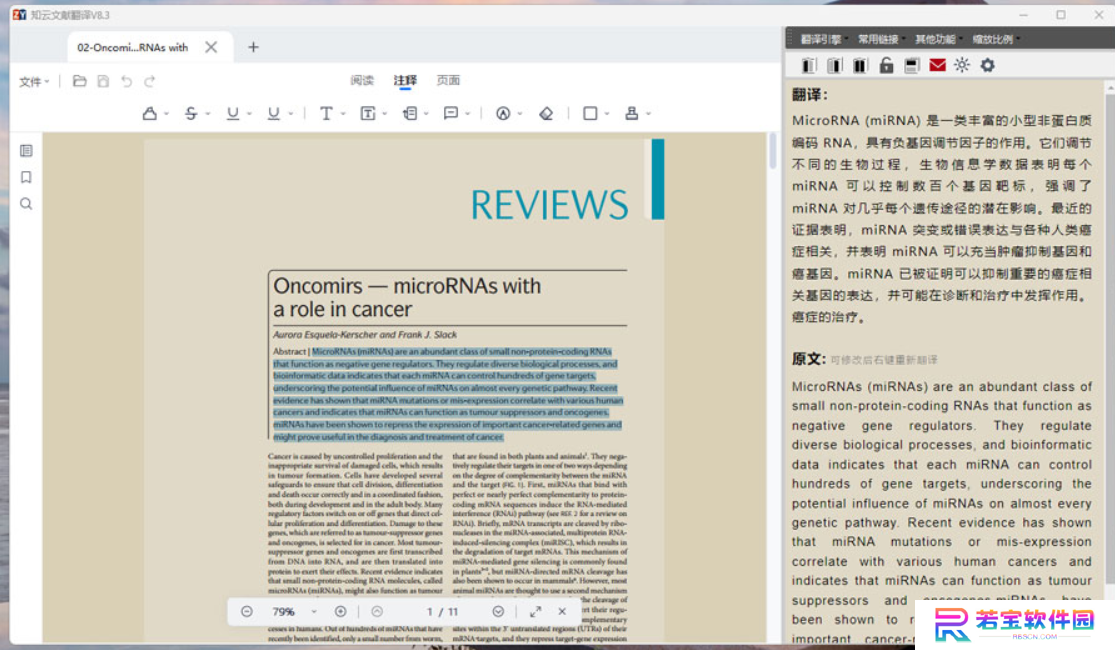Expand the comment bubble dropdown arrow
This screenshot has width=1115, height=650.
tap(467, 114)
